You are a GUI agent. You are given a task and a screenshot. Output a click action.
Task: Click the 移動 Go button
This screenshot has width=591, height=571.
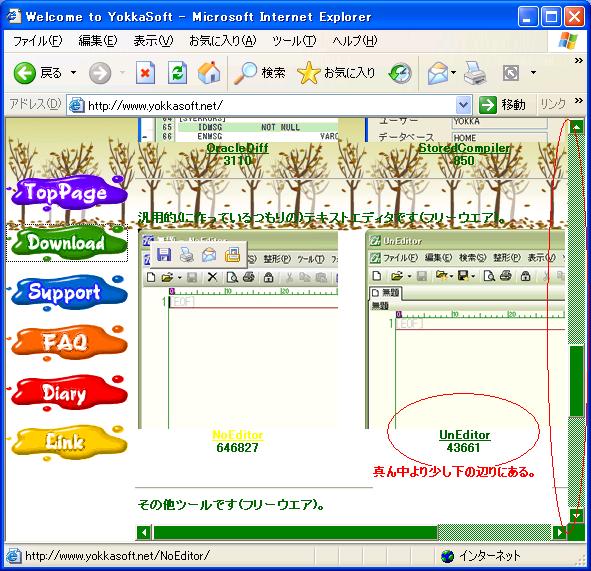(502, 105)
